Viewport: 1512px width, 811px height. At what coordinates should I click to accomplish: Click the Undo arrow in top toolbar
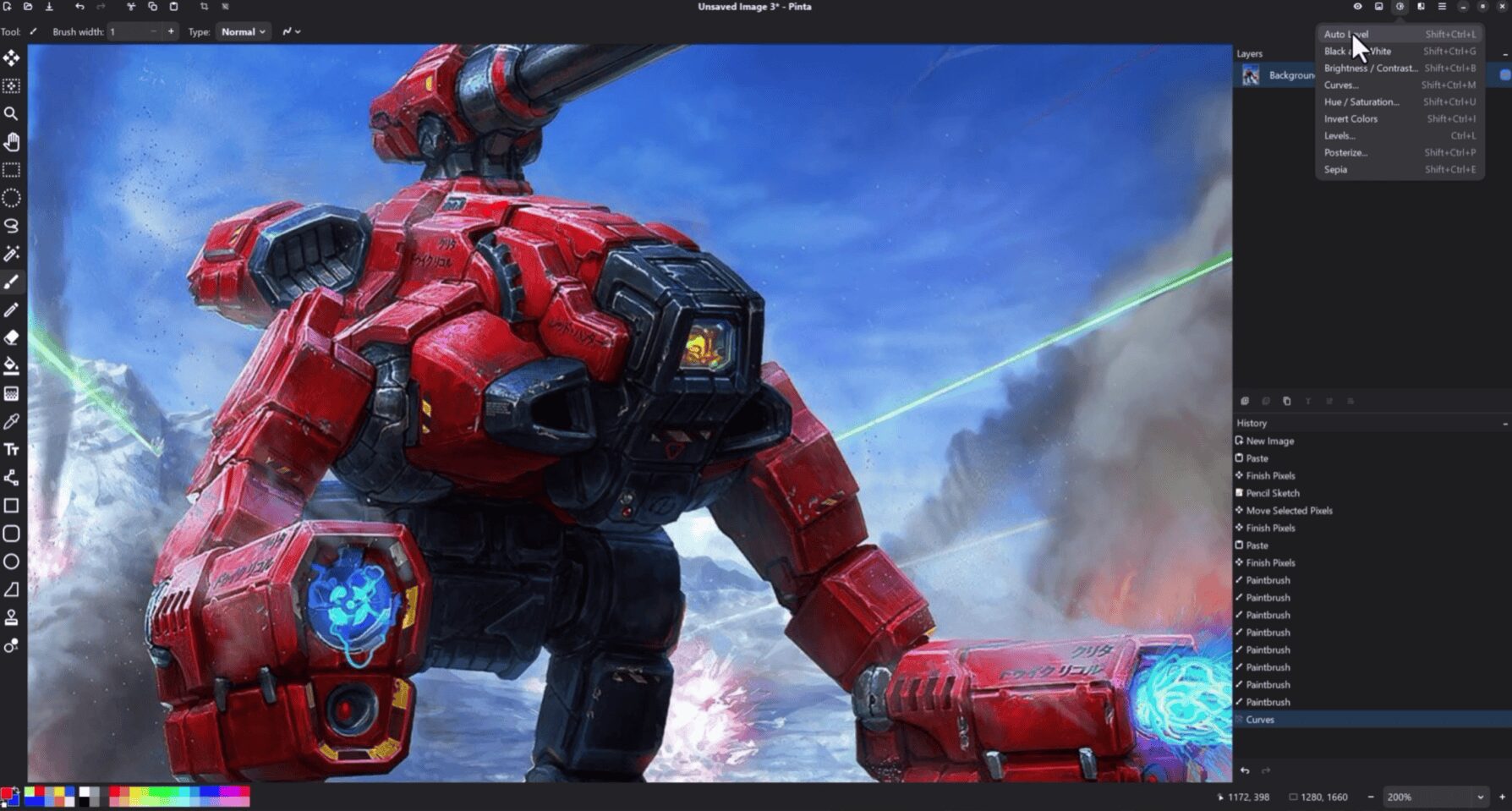[79, 7]
